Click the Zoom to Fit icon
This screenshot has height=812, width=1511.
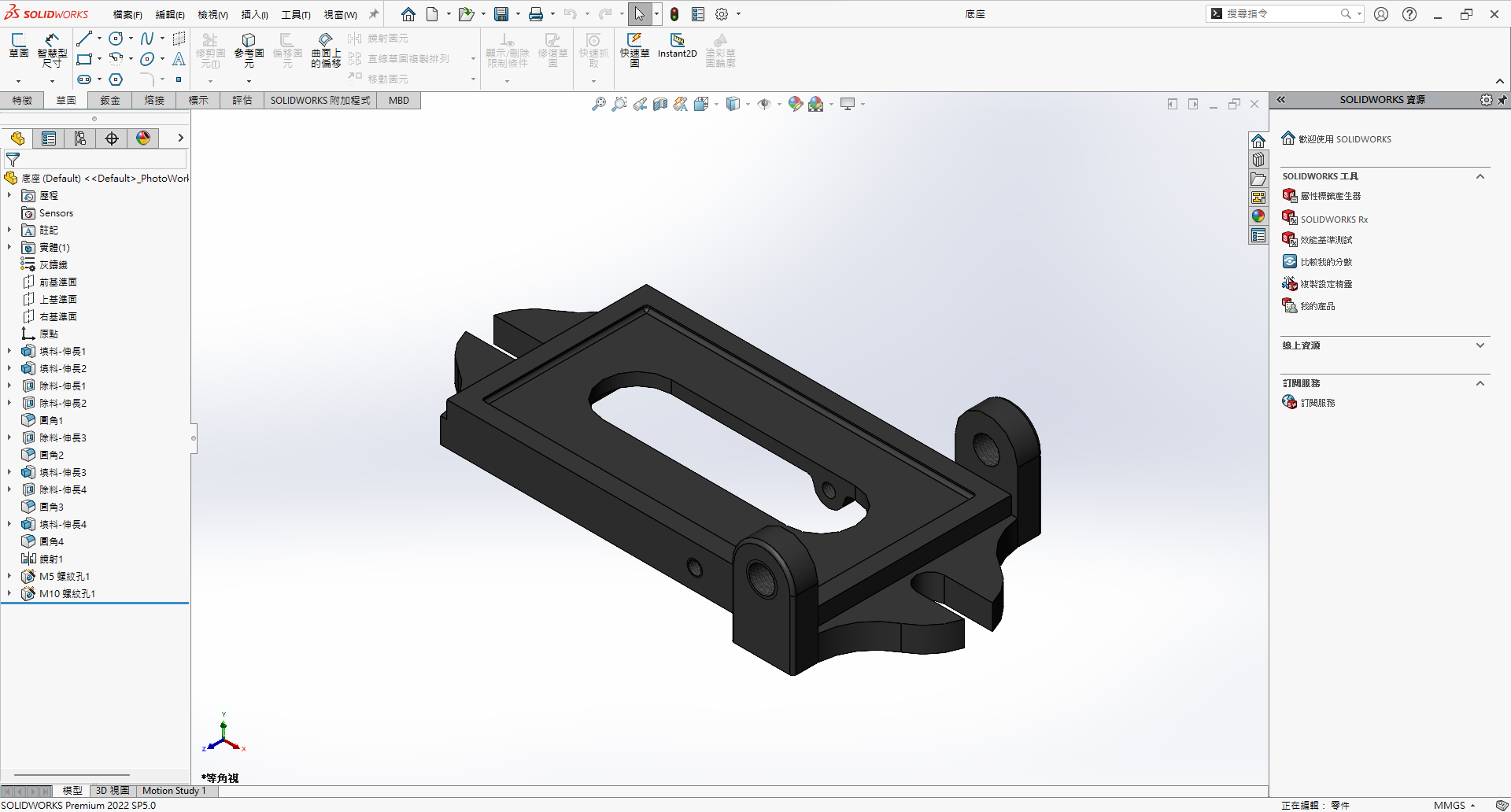pyautogui.click(x=599, y=104)
